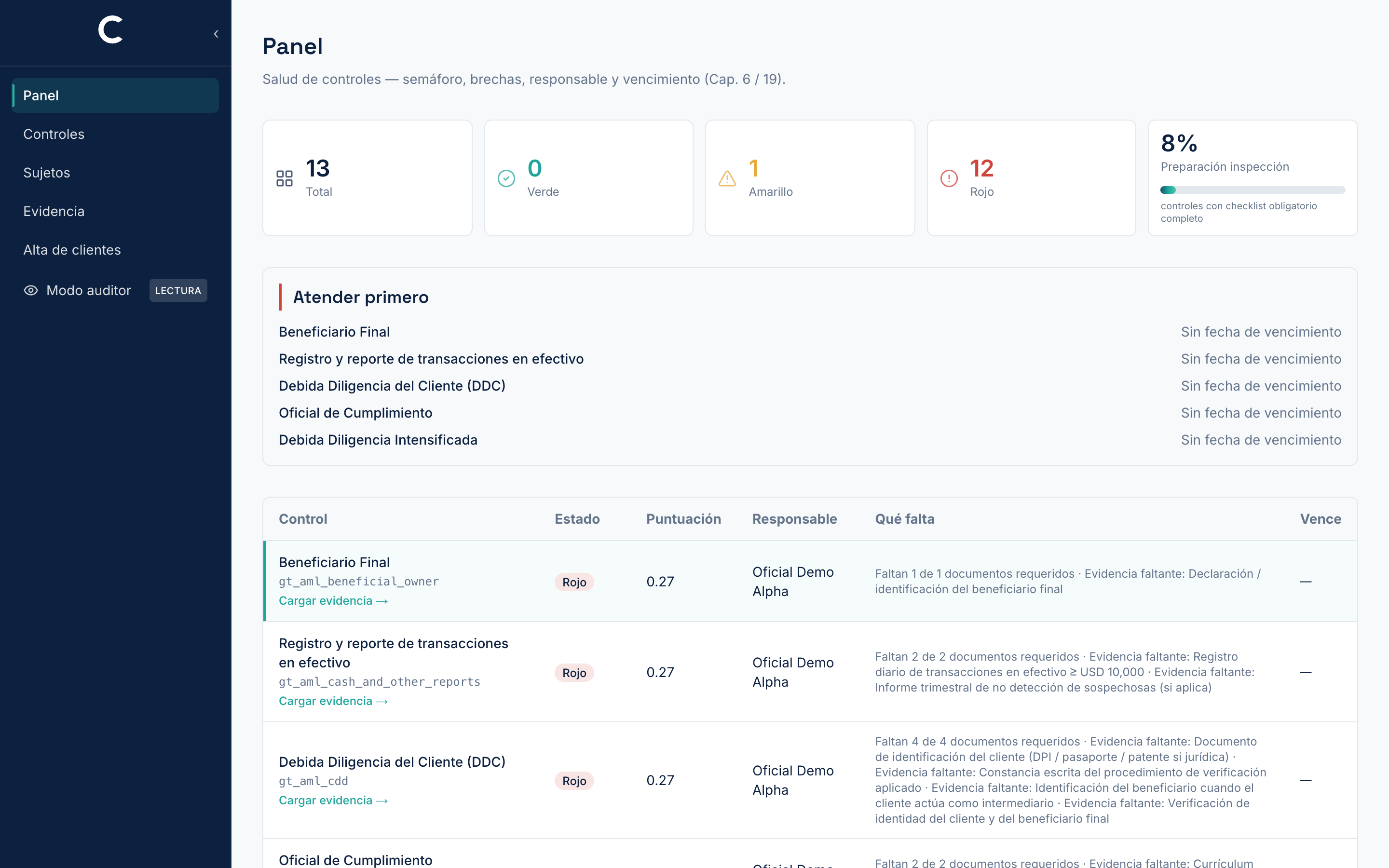Screen dimensions: 1389x868
Task: Open Debida Diligencia Intensificada in Atender primero
Action: (x=378, y=440)
